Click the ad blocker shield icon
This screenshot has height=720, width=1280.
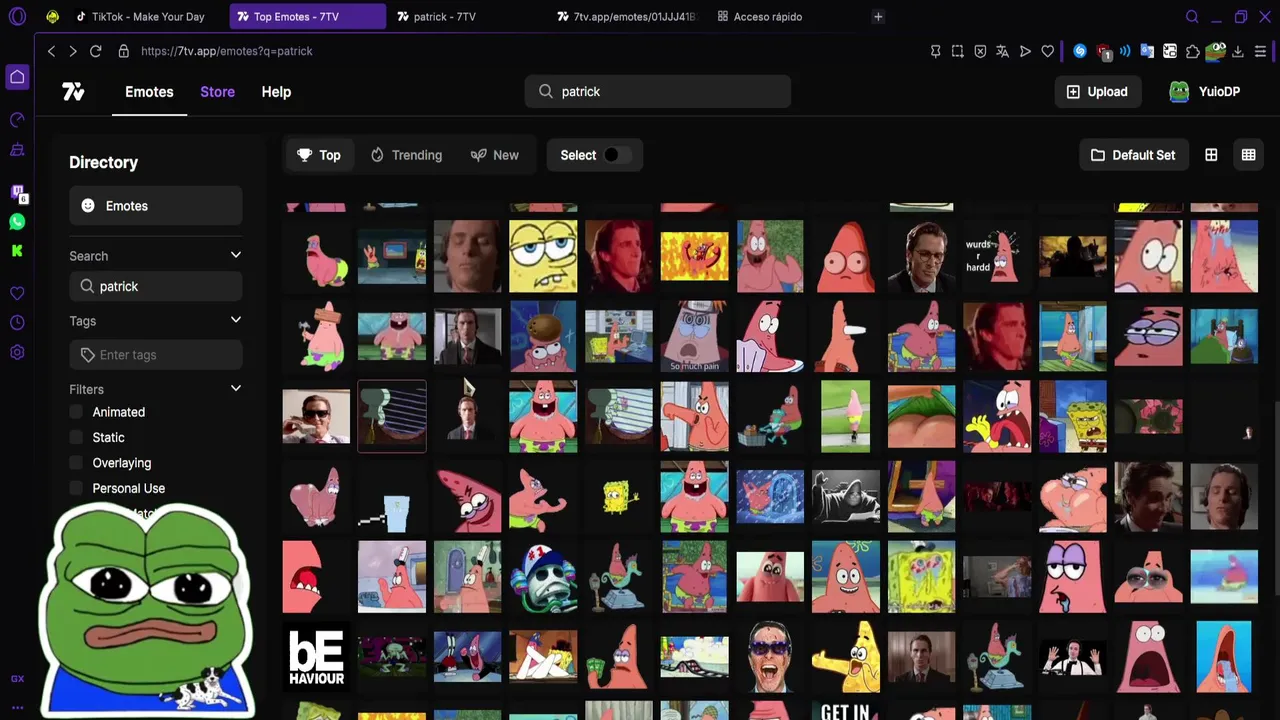[x=980, y=51]
